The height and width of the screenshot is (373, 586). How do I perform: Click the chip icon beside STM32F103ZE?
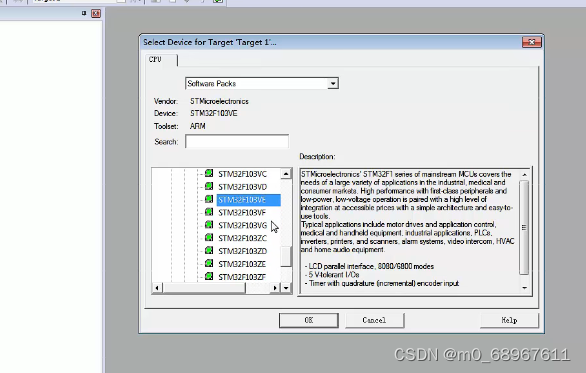tap(209, 263)
